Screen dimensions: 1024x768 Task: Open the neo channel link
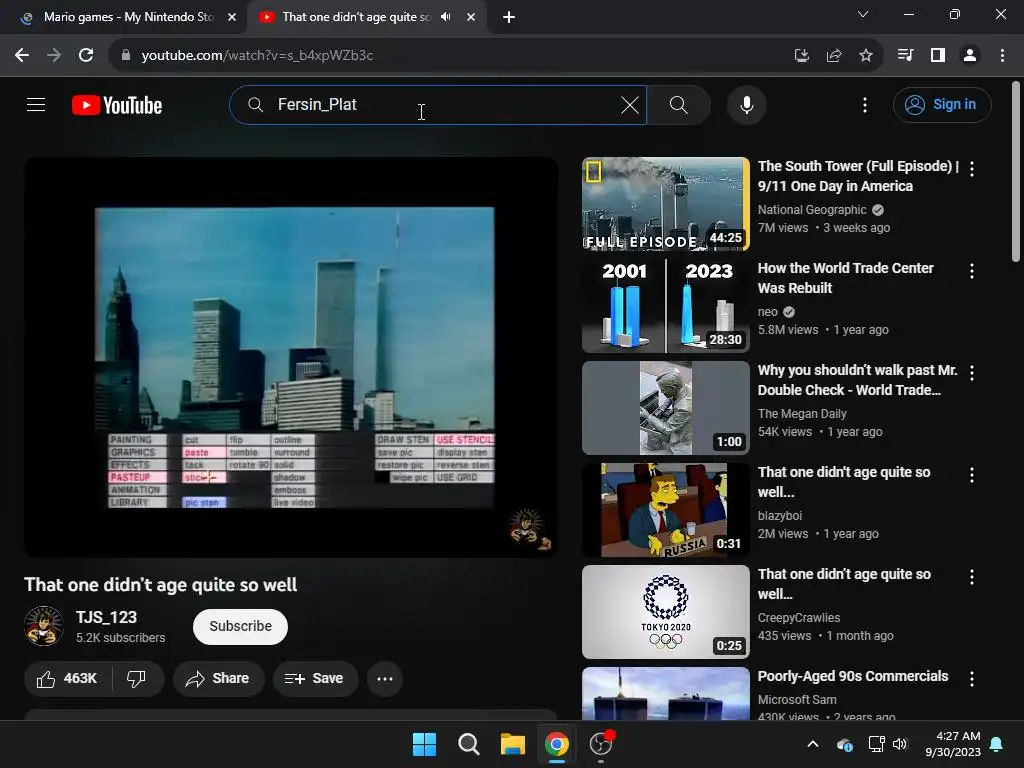(767, 312)
